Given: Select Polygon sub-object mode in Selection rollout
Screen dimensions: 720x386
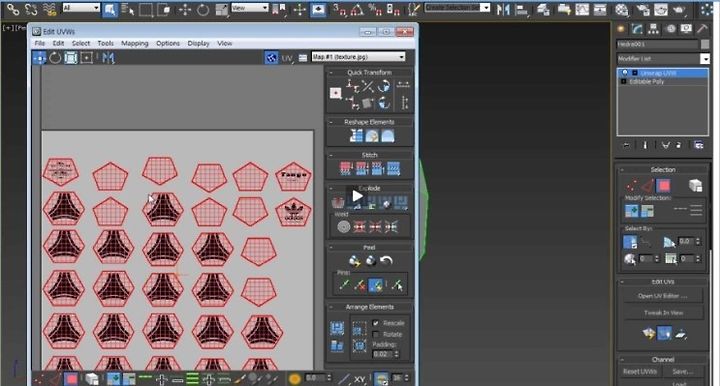Looking at the screenshot, I should 663,185.
